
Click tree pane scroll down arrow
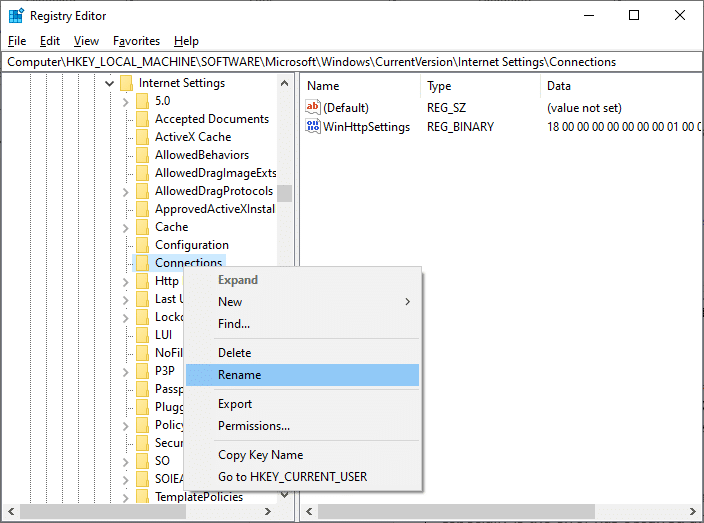(284, 495)
